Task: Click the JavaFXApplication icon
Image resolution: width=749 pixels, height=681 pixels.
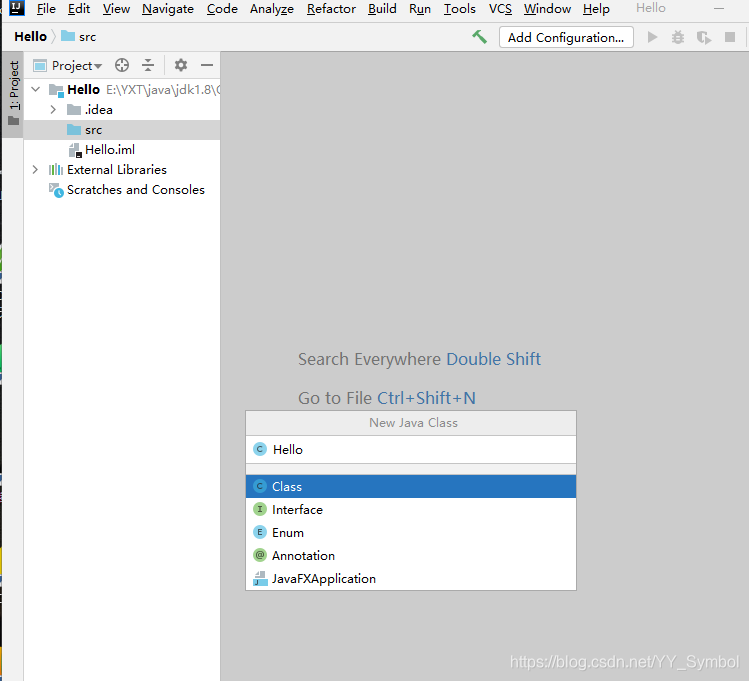Action: tap(260, 578)
